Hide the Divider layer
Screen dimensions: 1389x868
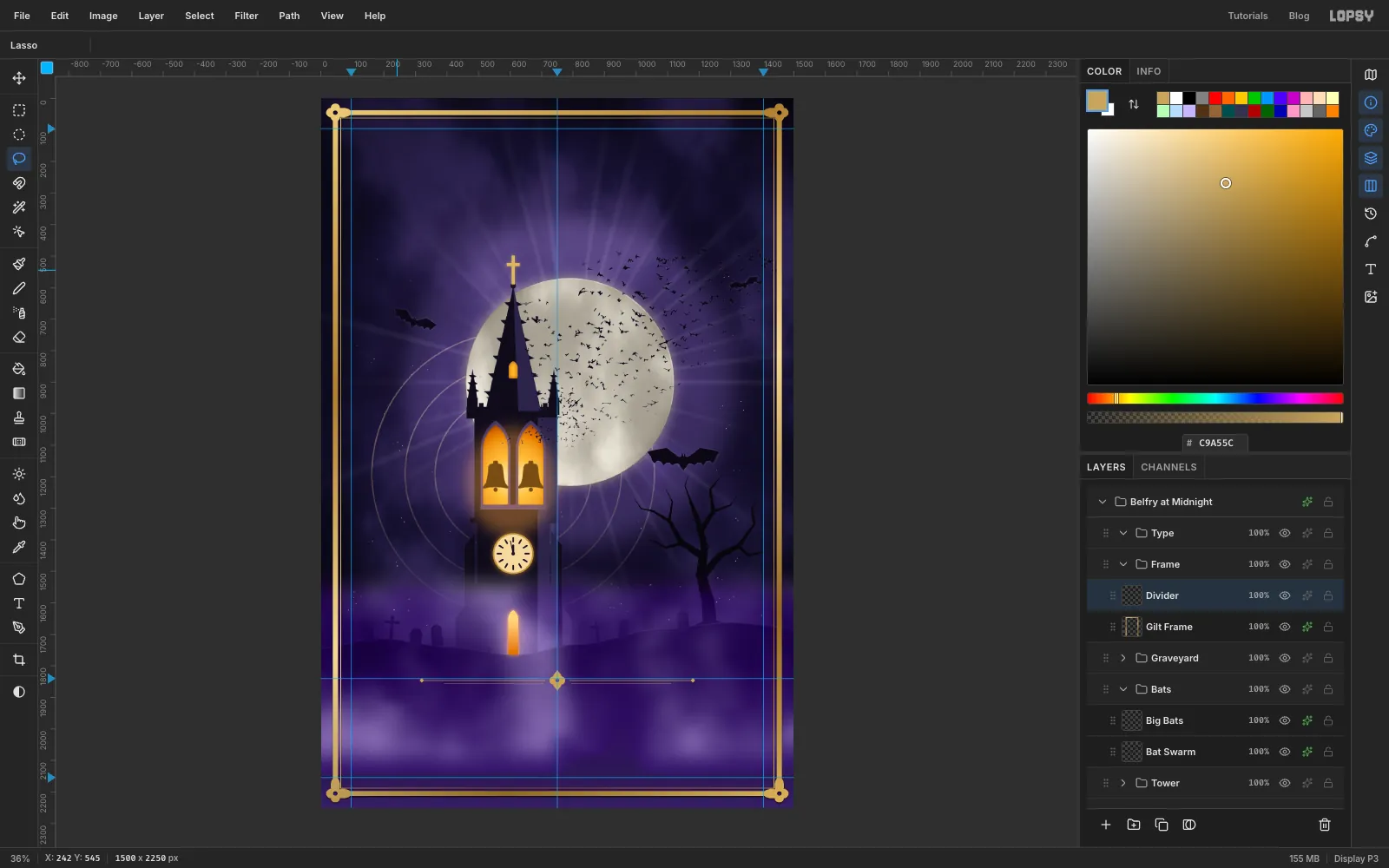[x=1285, y=595]
